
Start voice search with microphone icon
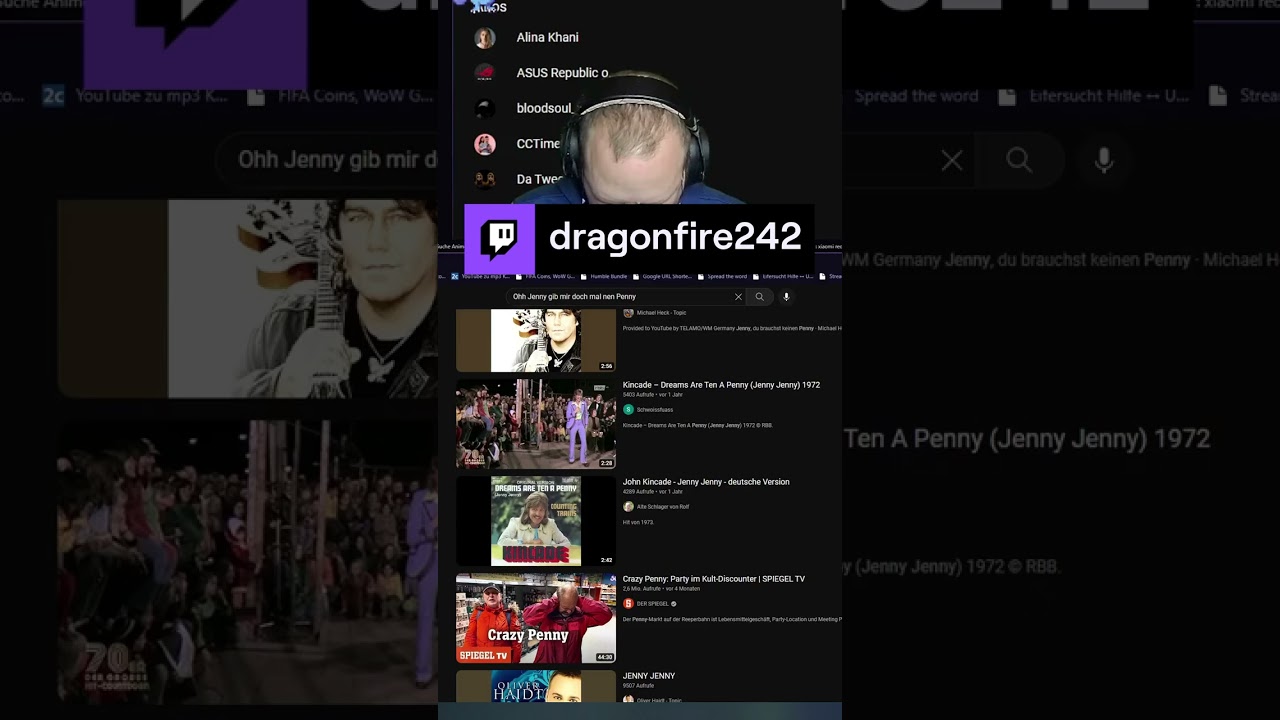(x=786, y=297)
